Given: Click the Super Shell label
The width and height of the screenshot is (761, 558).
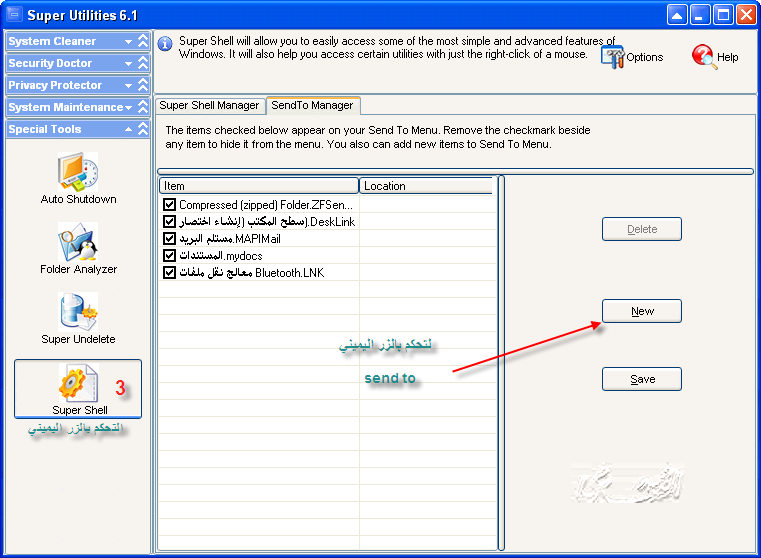Looking at the screenshot, I should click(x=80, y=410).
